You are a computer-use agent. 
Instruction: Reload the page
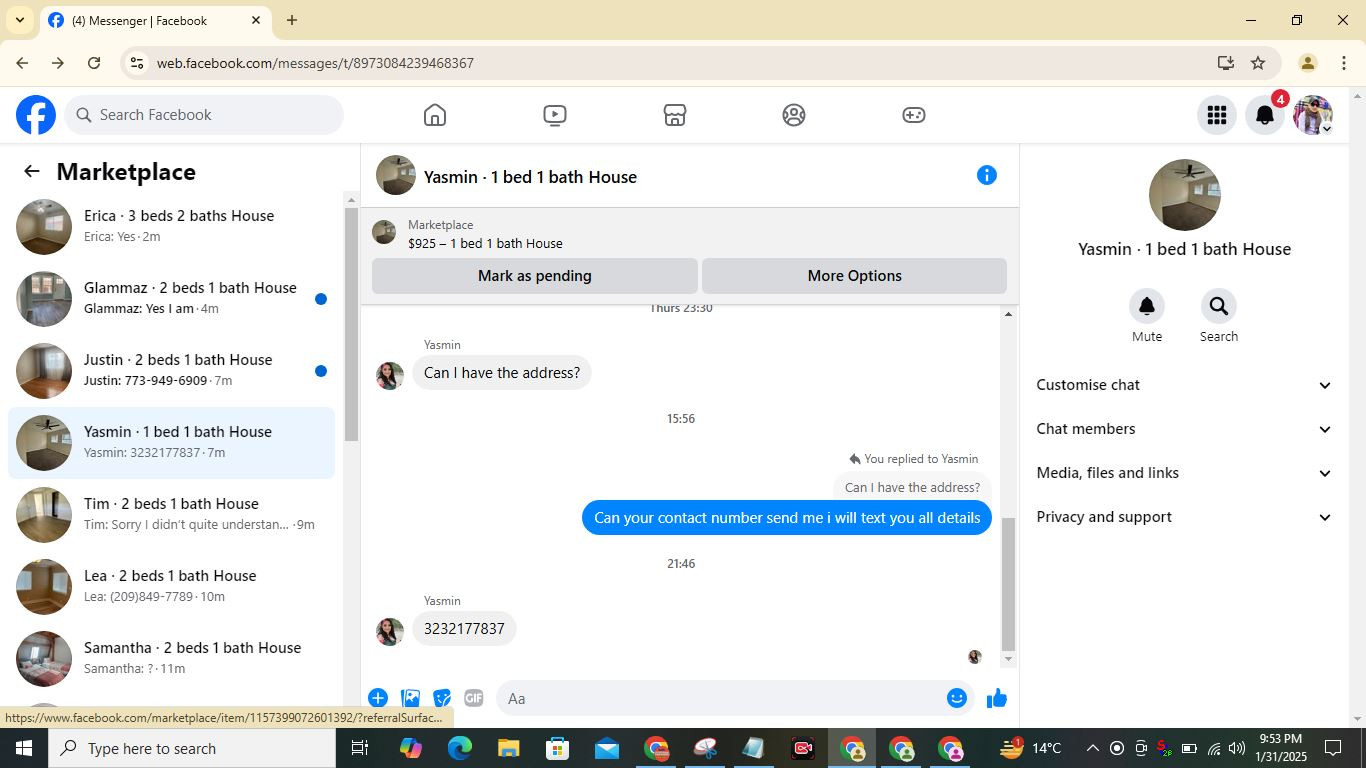click(94, 63)
